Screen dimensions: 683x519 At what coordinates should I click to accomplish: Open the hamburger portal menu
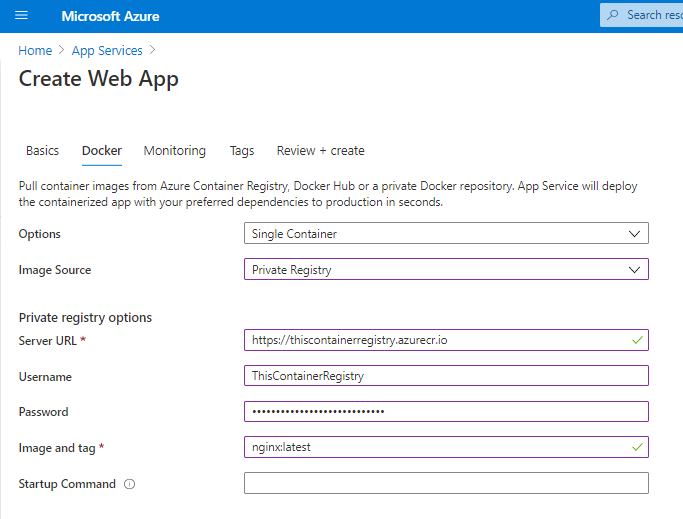click(21, 16)
